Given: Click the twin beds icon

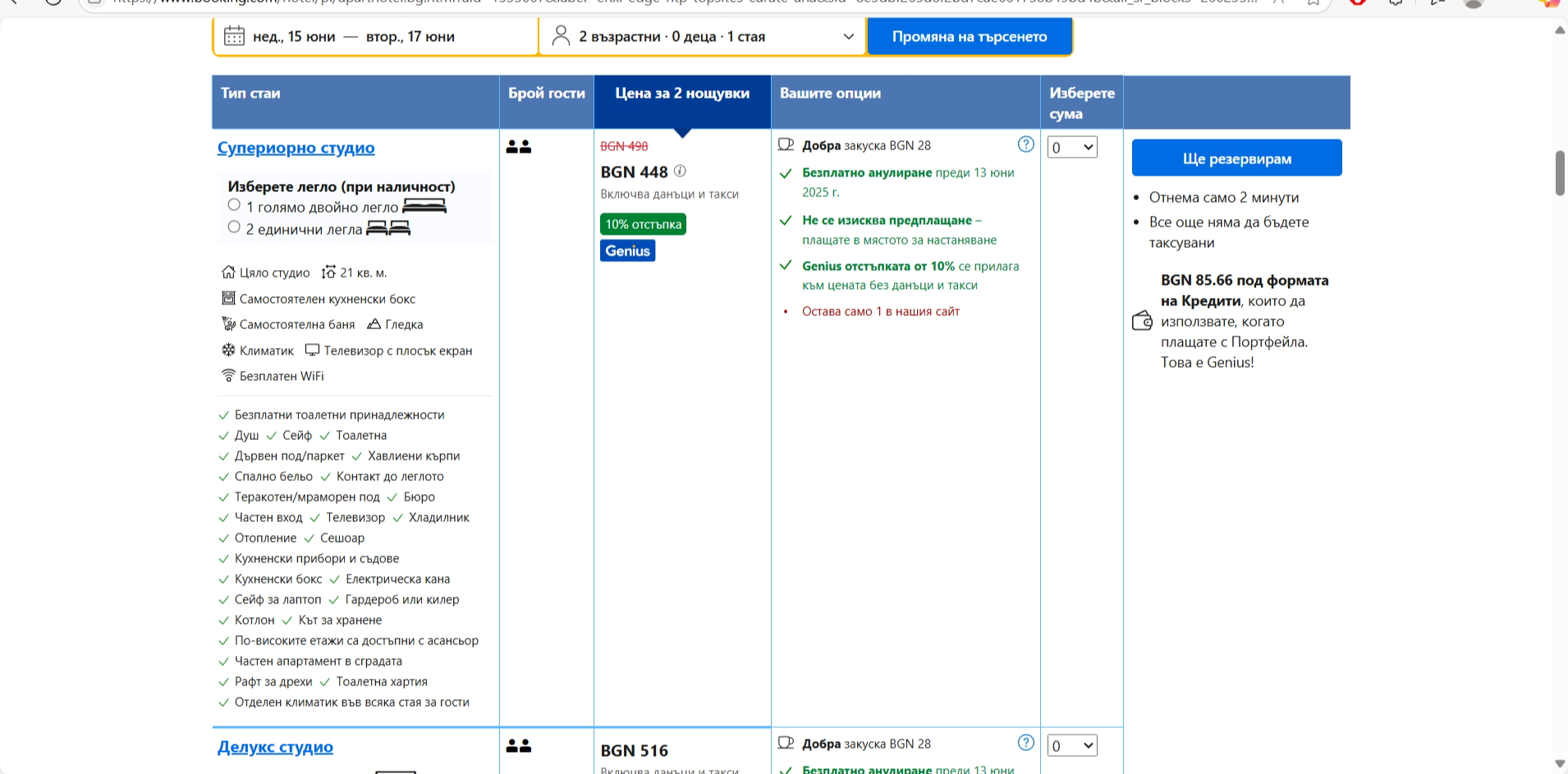Looking at the screenshot, I should tap(388, 228).
